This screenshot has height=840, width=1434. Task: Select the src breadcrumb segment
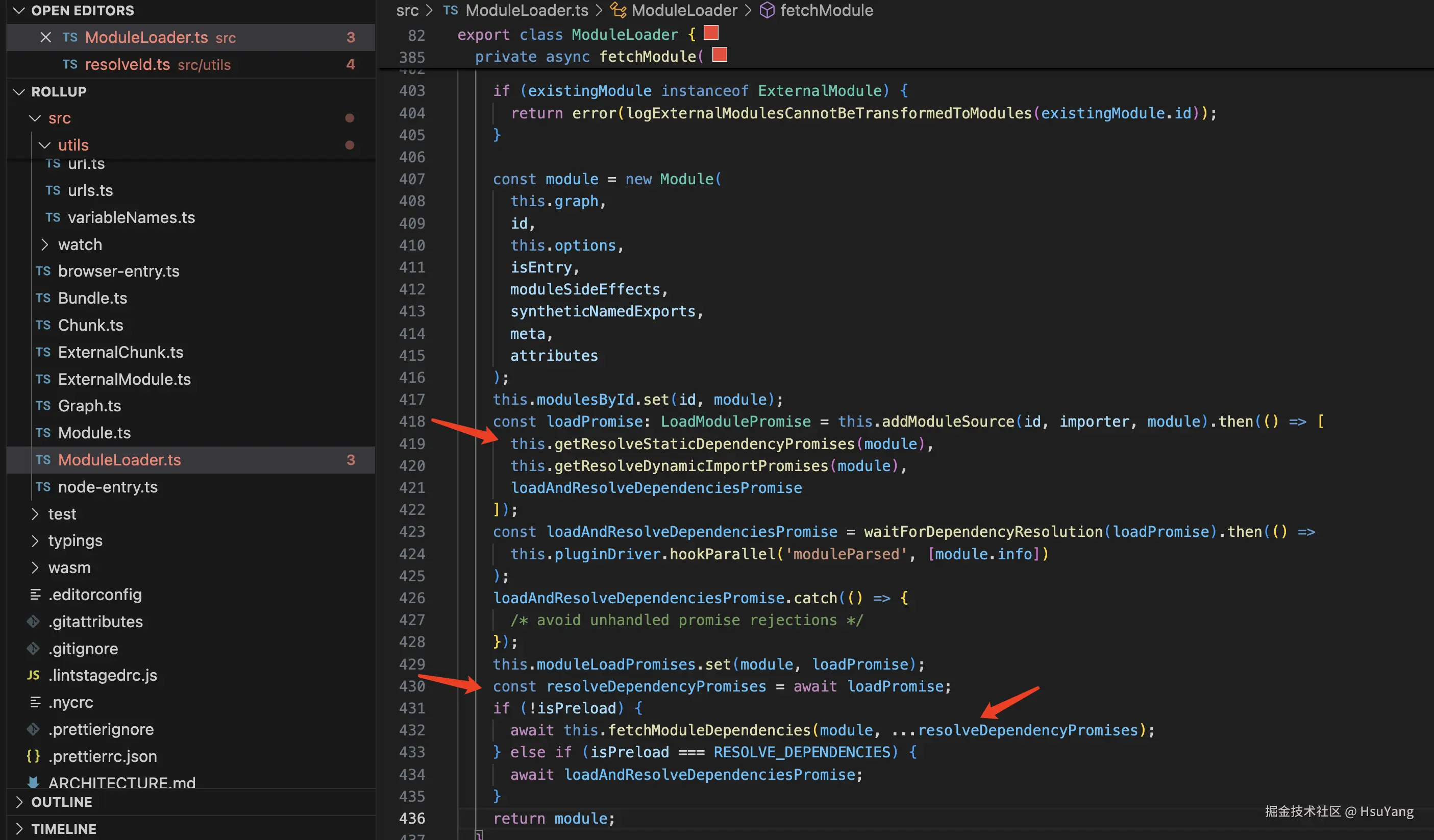407,10
